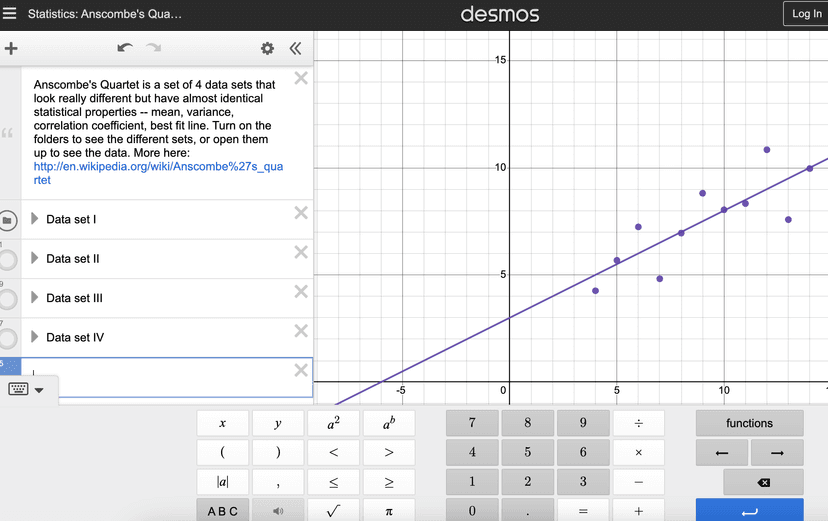Insert the greater-than-or-equal symbol
Viewport: 828px width, 521px height.
(x=389, y=482)
